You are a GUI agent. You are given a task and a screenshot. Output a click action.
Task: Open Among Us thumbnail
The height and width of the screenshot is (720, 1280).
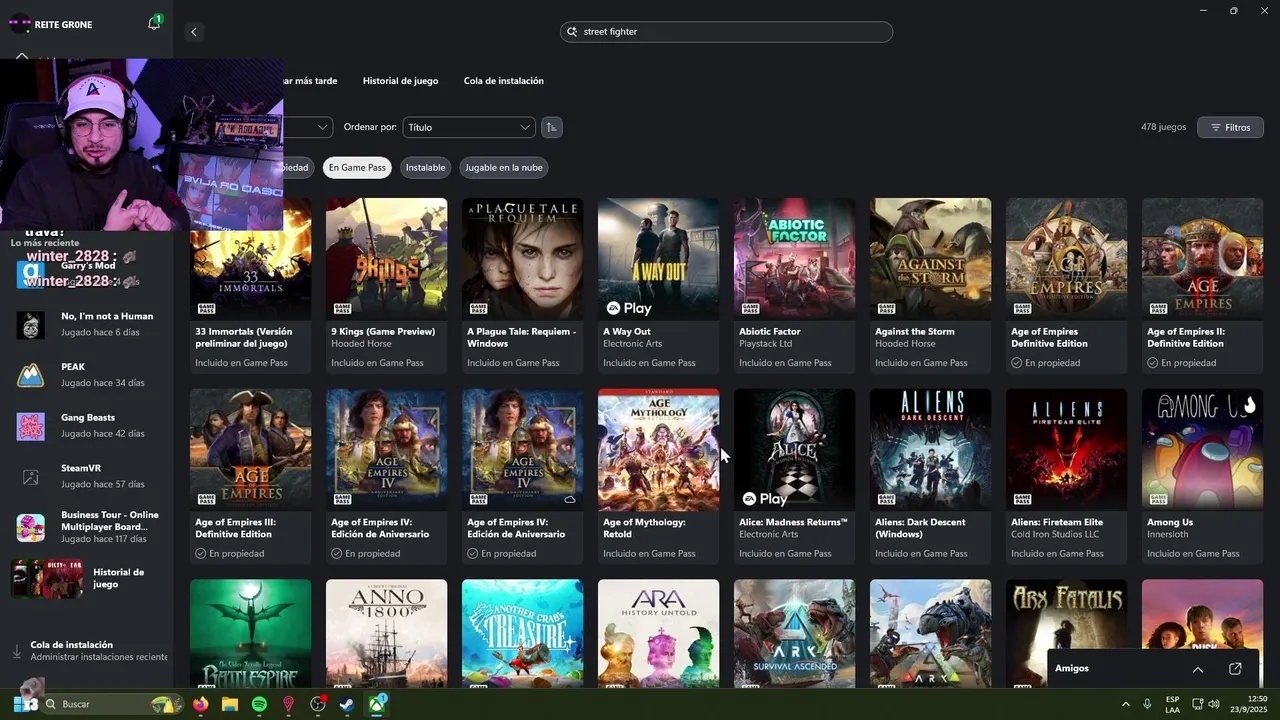click(x=1203, y=450)
